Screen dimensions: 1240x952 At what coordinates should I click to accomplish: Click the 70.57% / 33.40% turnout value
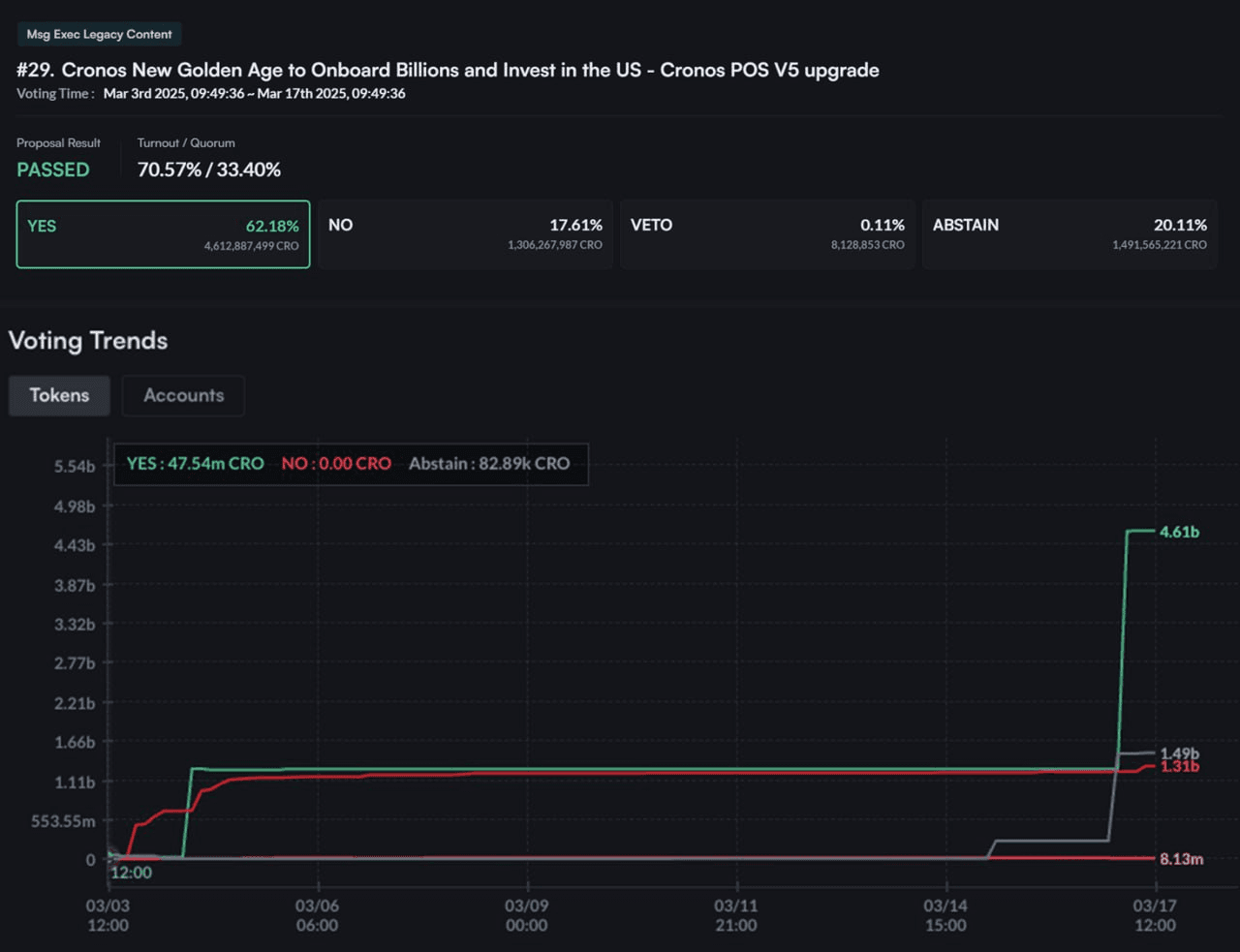click(209, 169)
